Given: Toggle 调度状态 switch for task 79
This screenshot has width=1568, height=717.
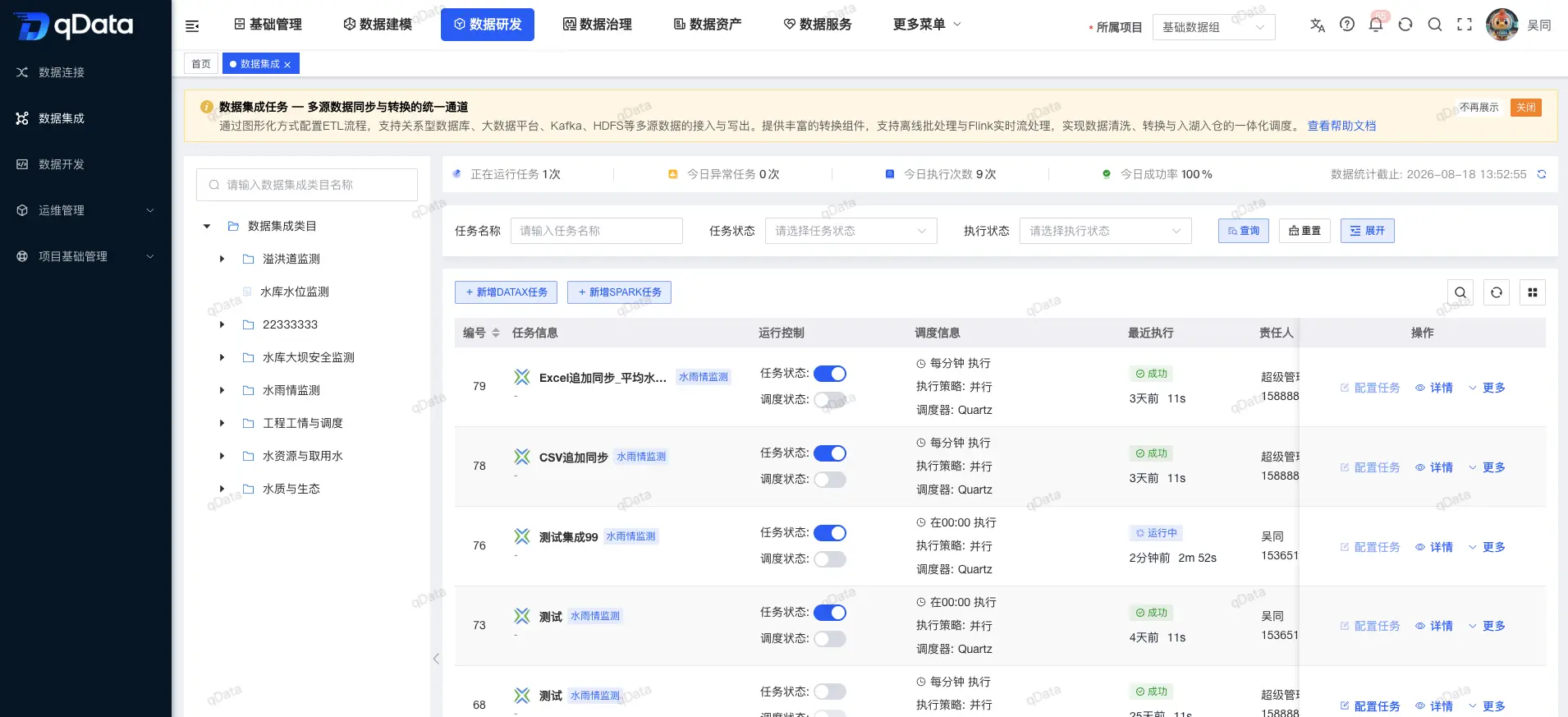Looking at the screenshot, I should [x=830, y=400].
